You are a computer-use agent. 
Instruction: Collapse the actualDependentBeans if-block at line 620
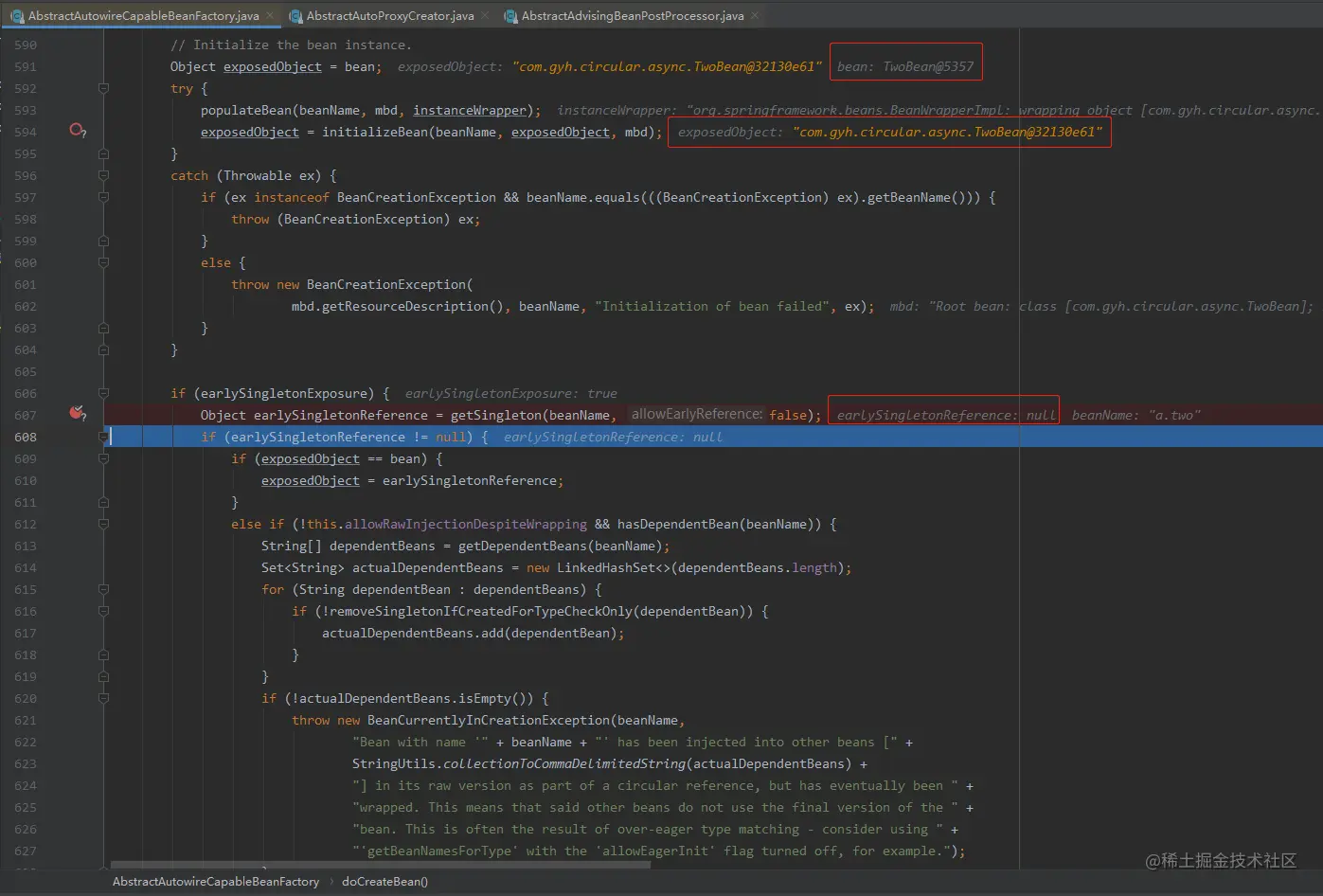[104, 698]
